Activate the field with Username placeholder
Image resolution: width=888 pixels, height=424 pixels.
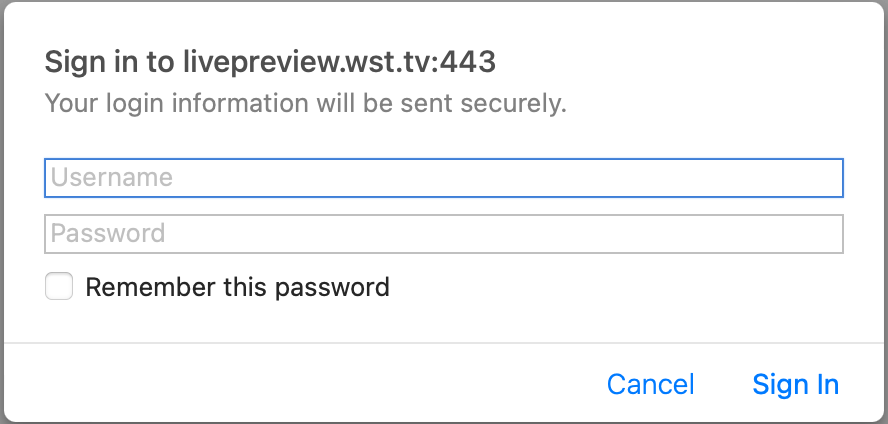click(444, 178)
